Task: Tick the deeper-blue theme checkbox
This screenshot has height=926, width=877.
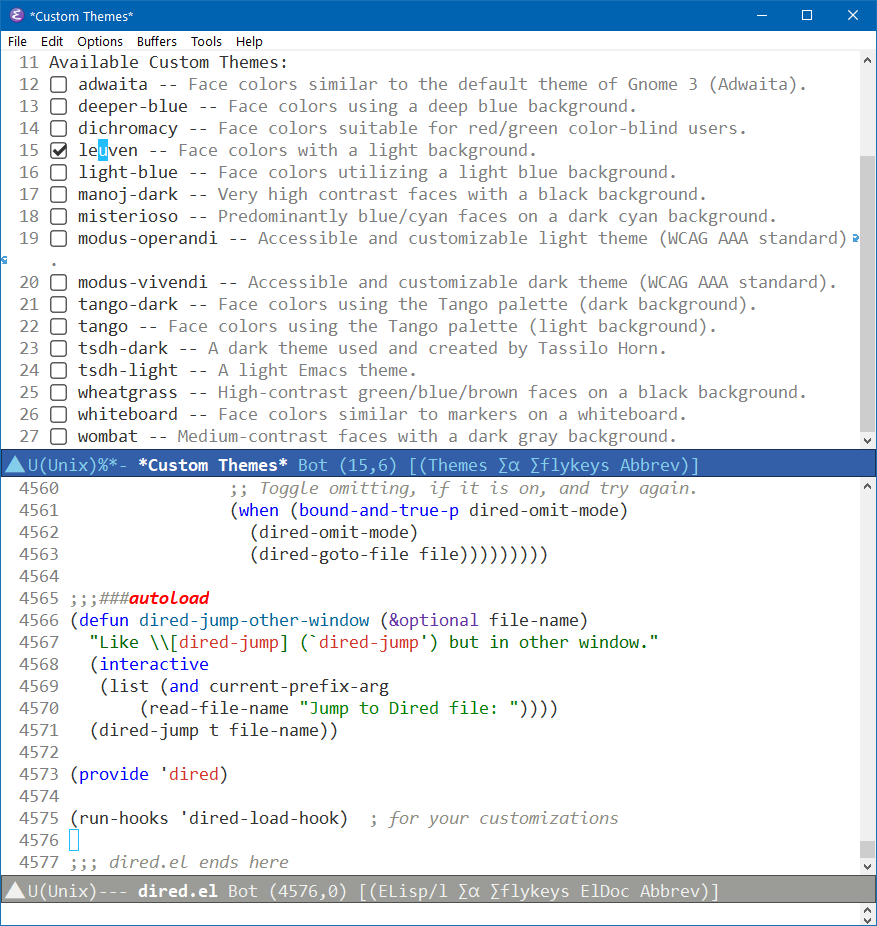Action: point(58,106)
